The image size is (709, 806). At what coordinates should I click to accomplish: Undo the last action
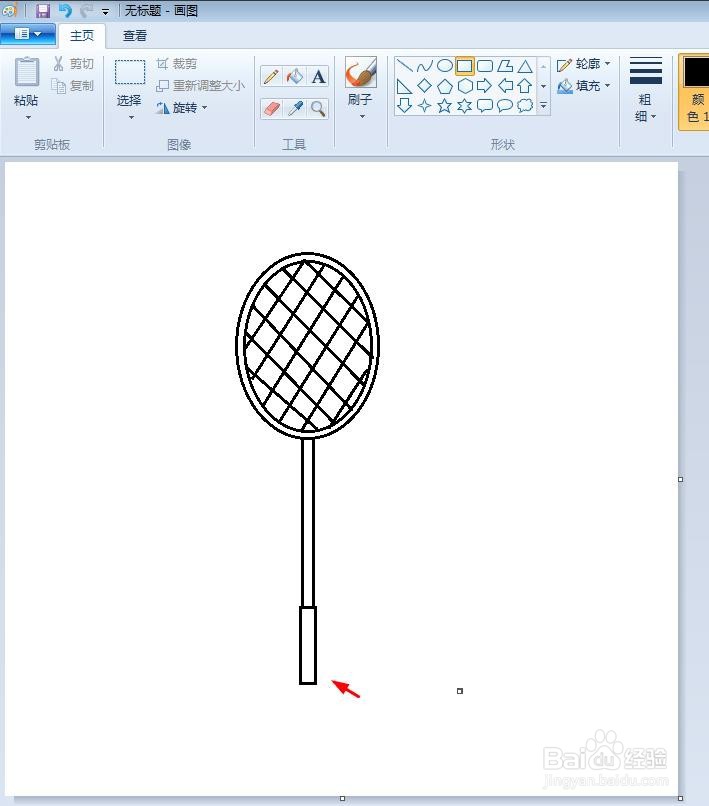point(65,10)
